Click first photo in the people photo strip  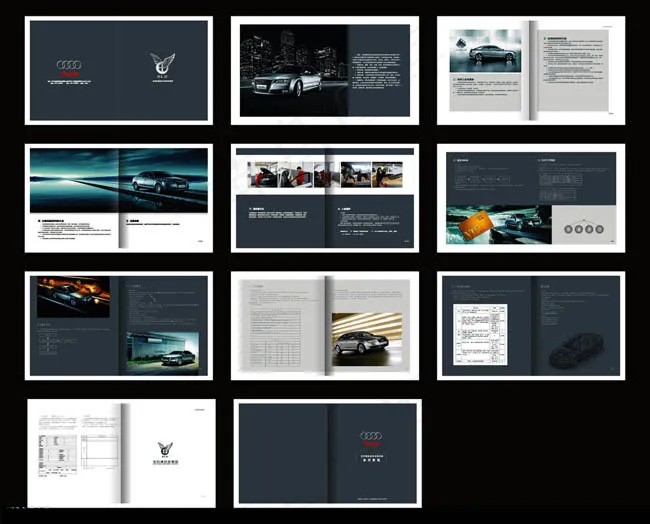[x=263, y=175]
